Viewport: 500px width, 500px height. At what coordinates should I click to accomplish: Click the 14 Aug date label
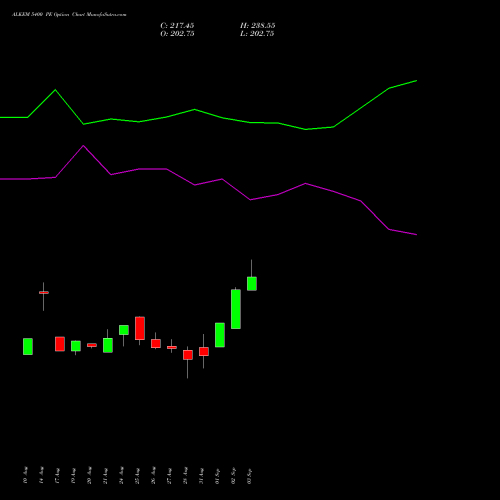click(x=41, y=475)
